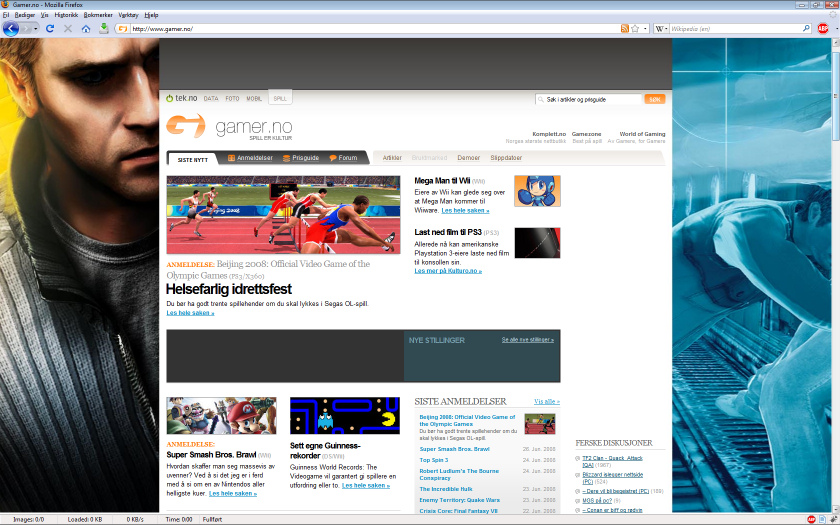840x525 pixels.
Task: Open the Slippdatoer submenu item
Action: coord(506,158)
